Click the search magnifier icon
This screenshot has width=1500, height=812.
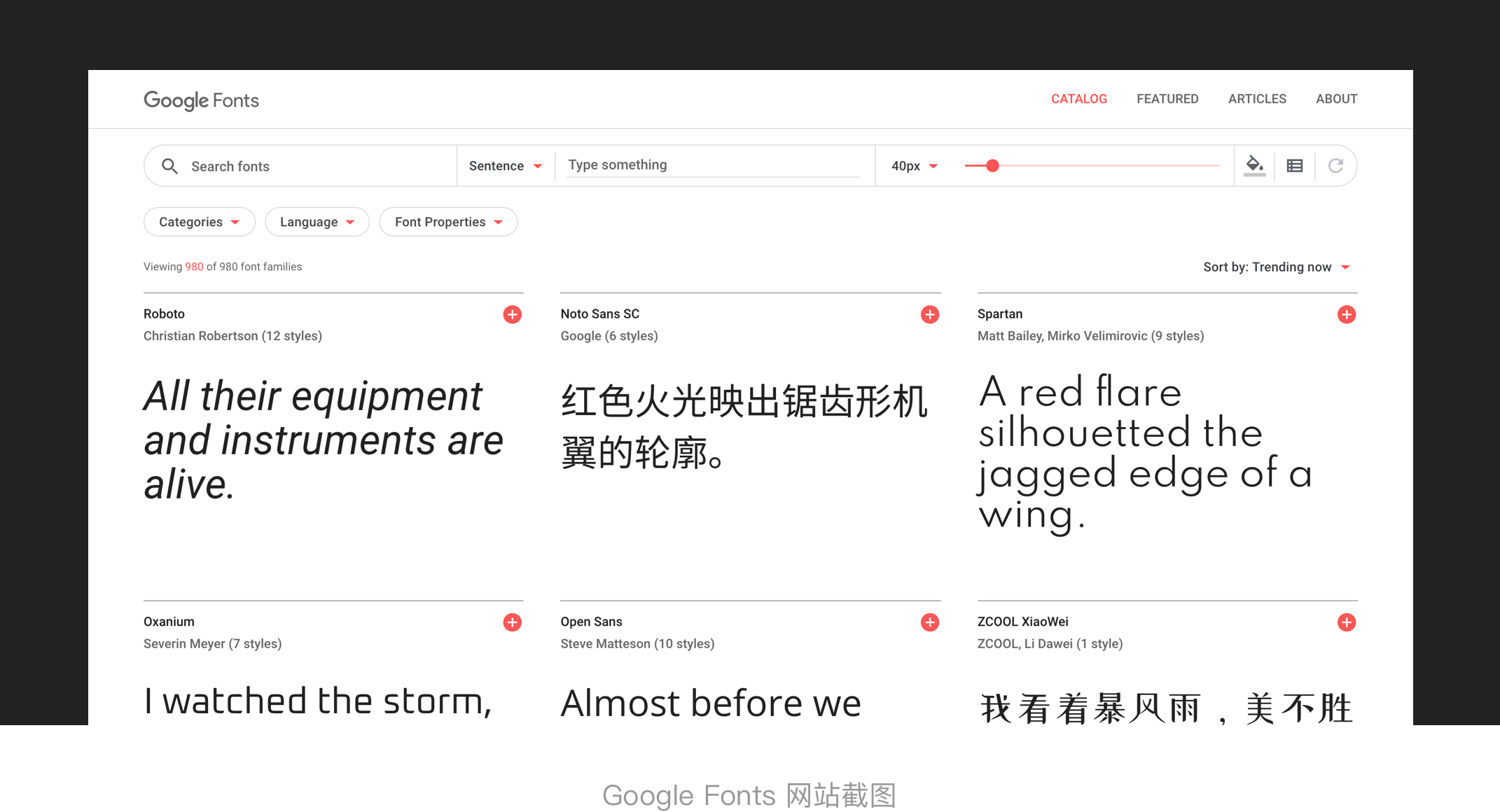click(x=169, y=166)
